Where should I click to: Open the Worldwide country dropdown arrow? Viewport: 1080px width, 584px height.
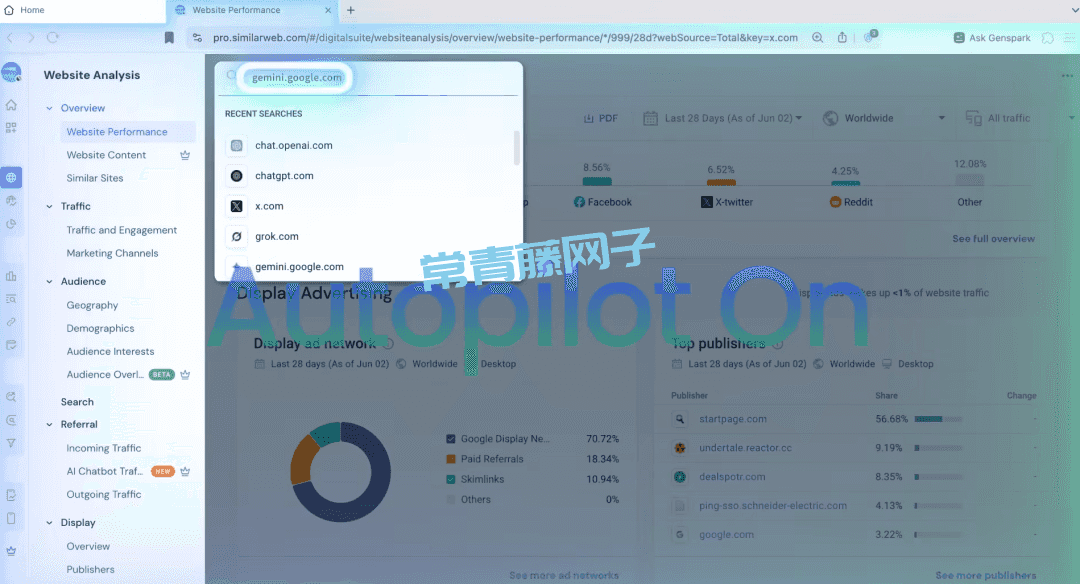(x=942, y=118)
